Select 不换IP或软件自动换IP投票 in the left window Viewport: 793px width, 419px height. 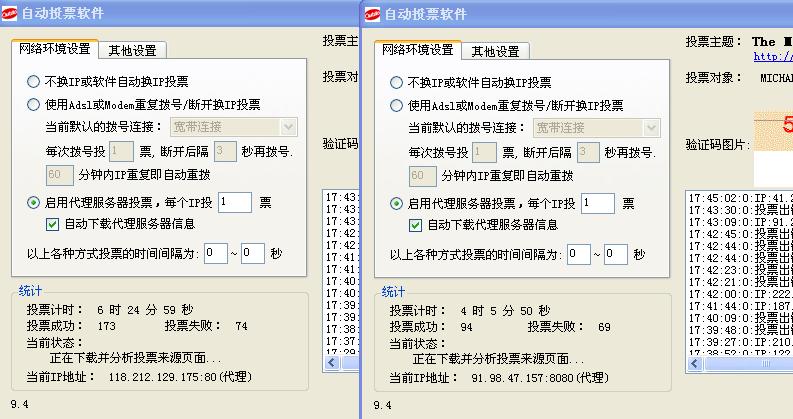(34, 82)
